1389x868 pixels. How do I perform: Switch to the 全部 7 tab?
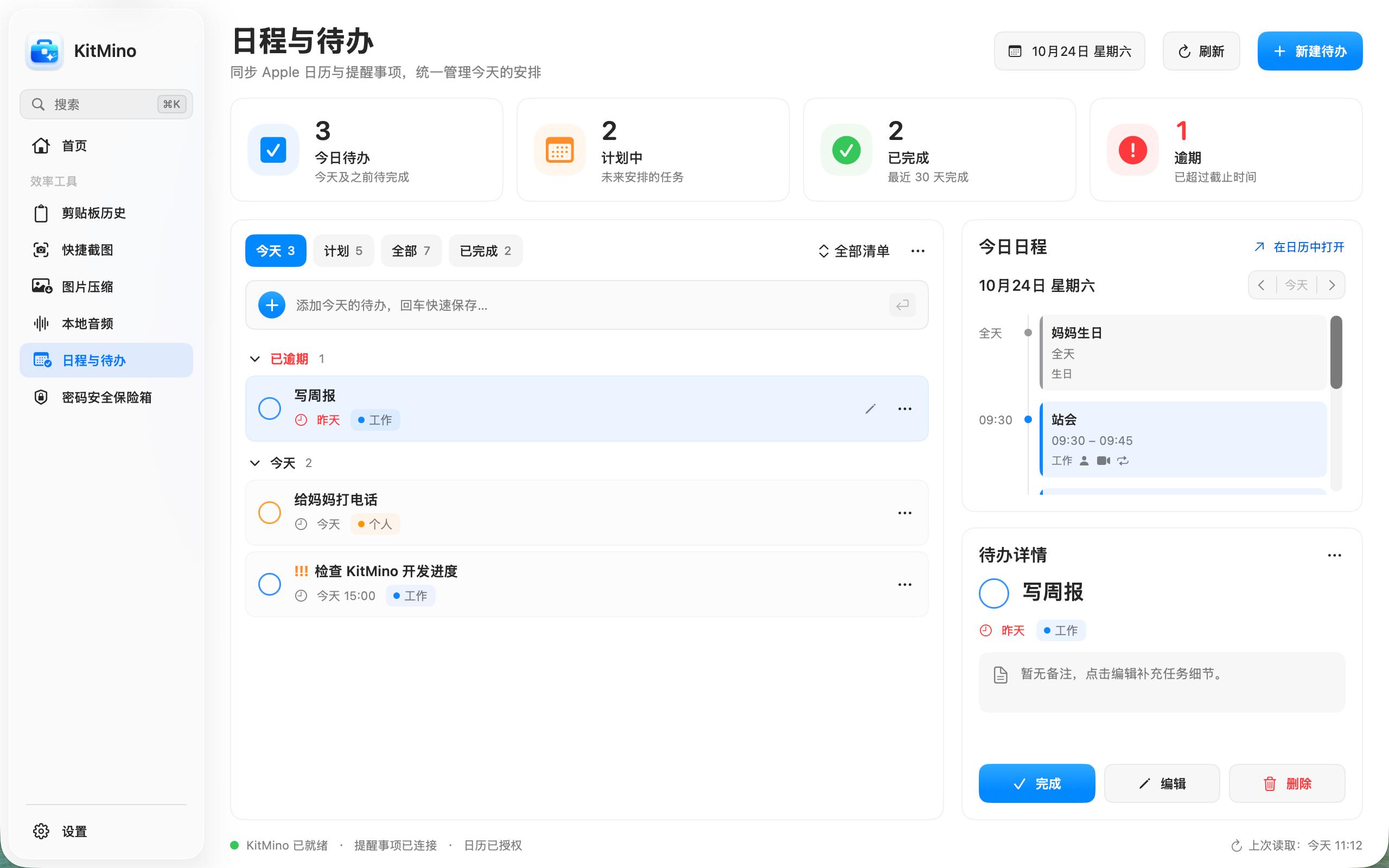tap(411, 251)
